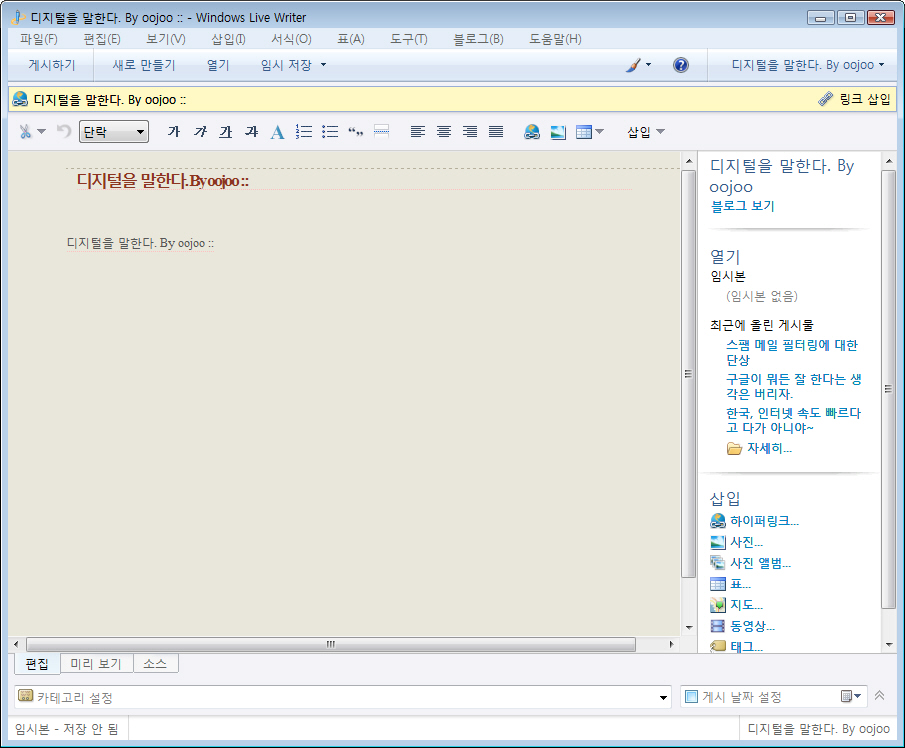Click the 동영상... sidebar link
Viewport: 905px width, 748px height.
coord(743,626)
